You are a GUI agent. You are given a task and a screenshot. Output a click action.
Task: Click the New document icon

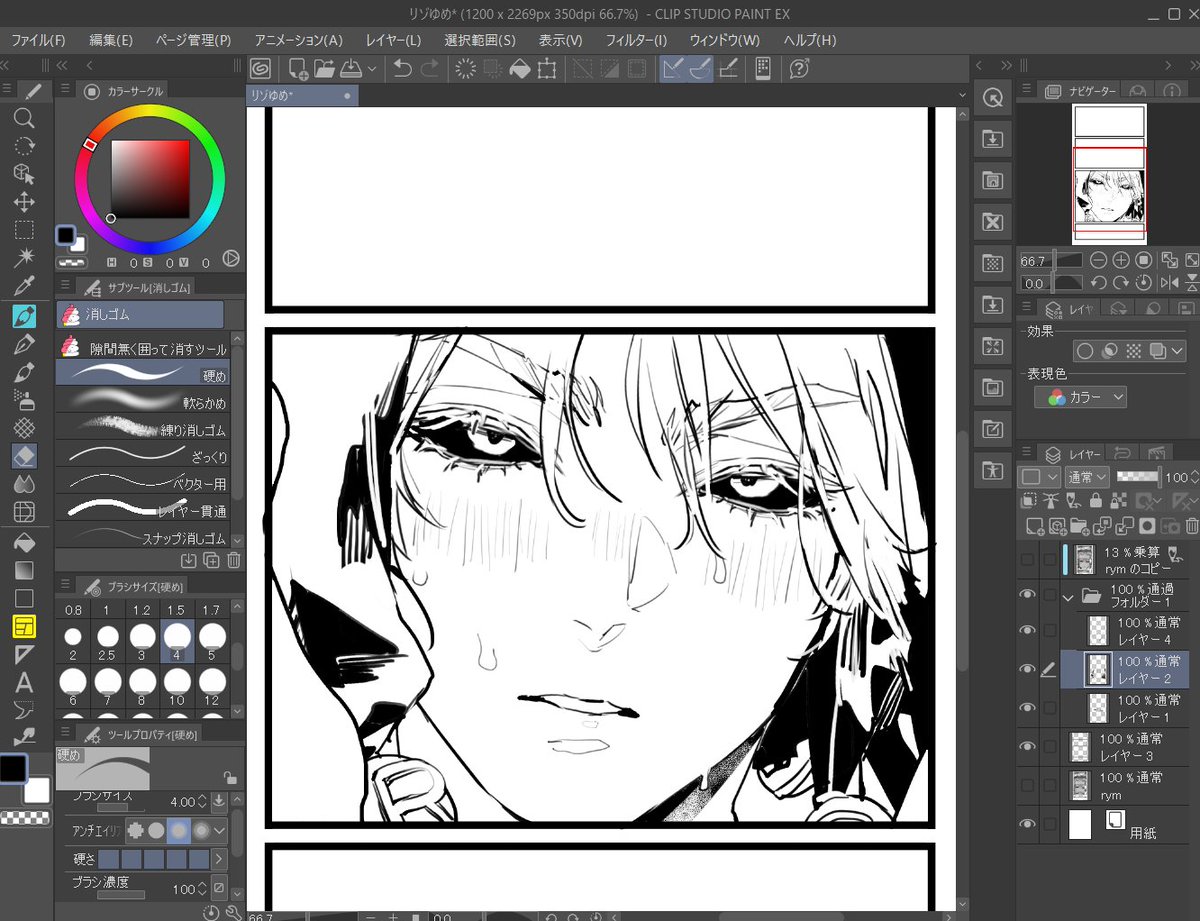298,68
